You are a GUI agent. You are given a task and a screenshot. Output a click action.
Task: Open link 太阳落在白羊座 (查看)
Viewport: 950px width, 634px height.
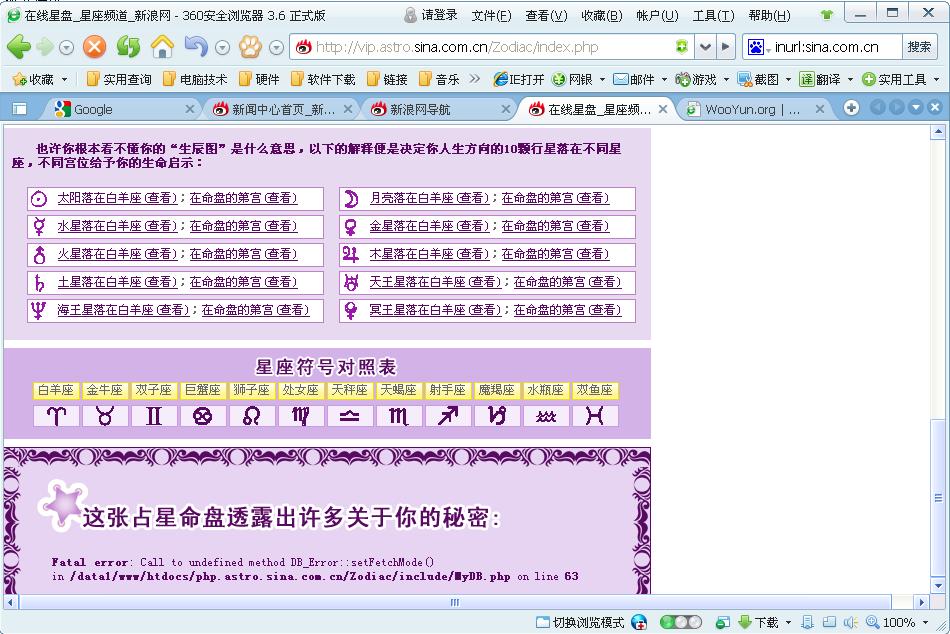coord(118,198)
